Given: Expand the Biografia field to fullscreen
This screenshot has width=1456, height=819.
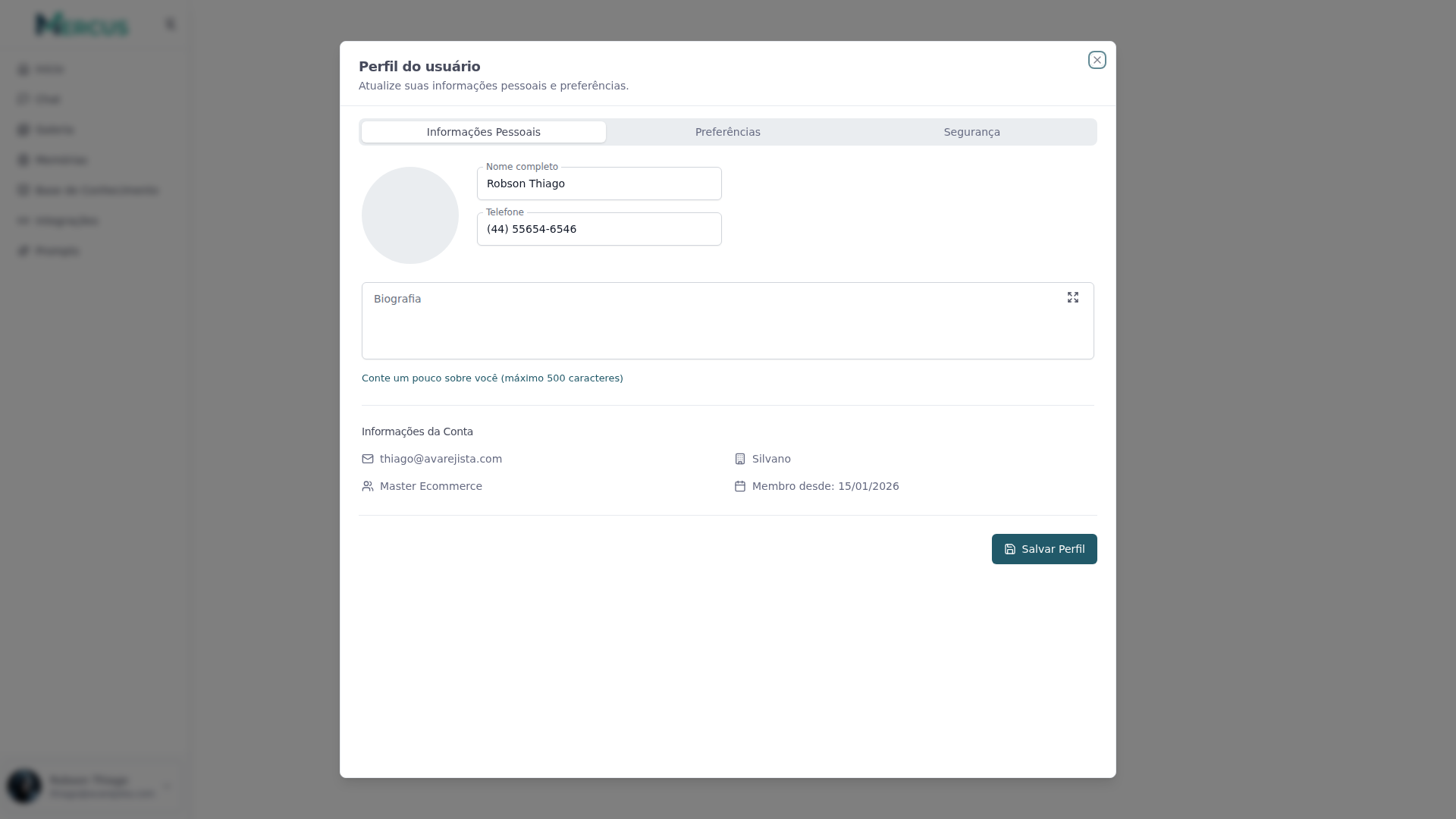Looking at the screenshot, I should [x=1072, y=297].
